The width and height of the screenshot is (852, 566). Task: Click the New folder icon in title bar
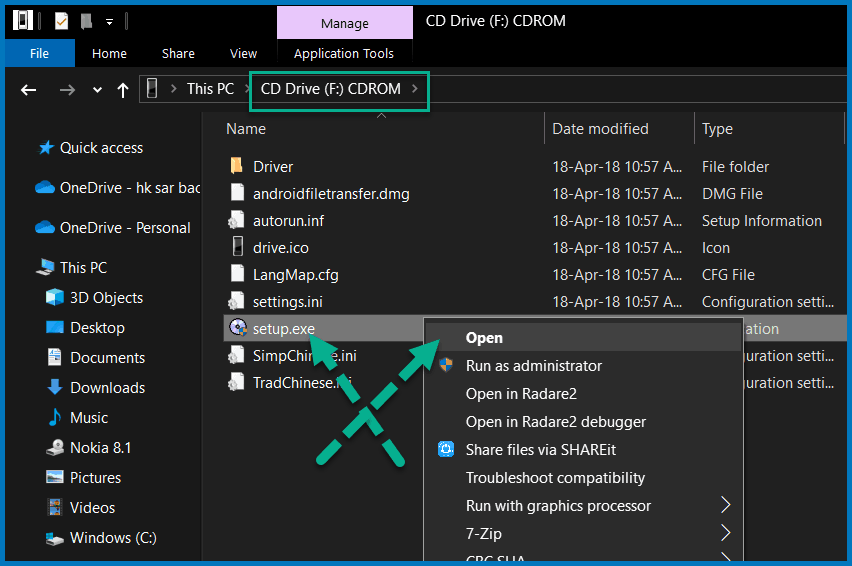(x=86, y=21)
